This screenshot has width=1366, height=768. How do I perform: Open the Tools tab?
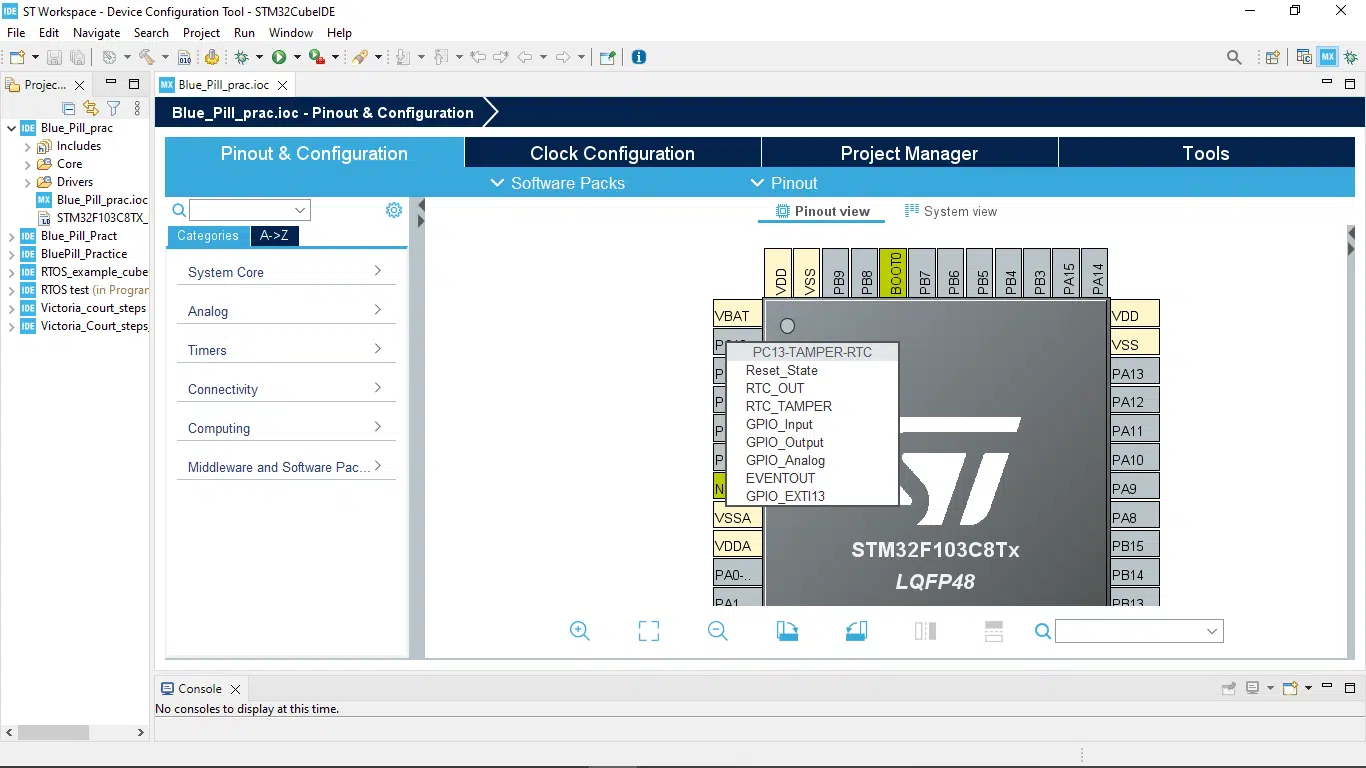tap(1206, 153)
